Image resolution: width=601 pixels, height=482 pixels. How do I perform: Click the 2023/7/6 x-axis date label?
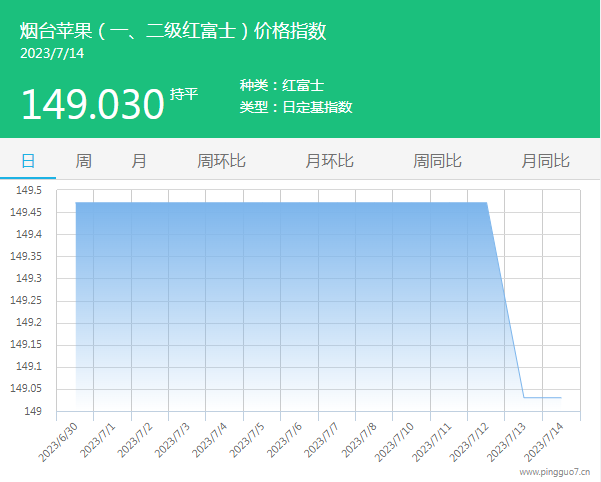[x=286, y=439]
